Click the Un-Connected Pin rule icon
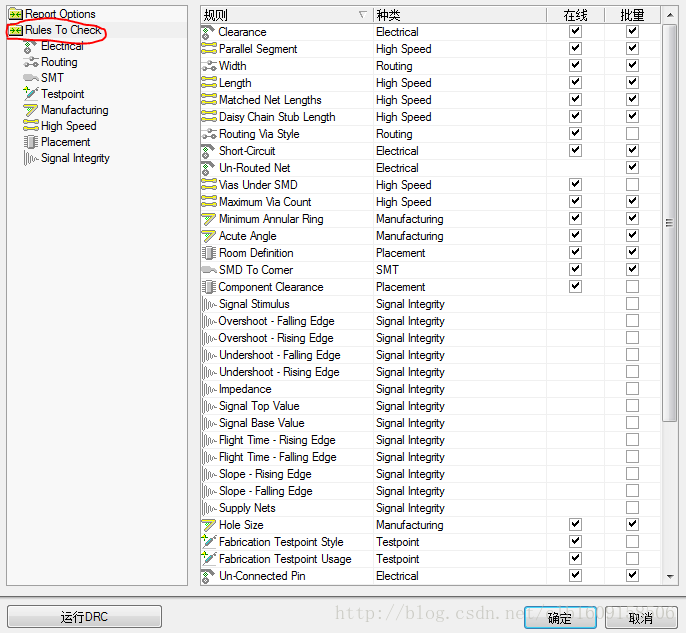The height and width of the screenshot is (633, 686). [x=208, y=576]
